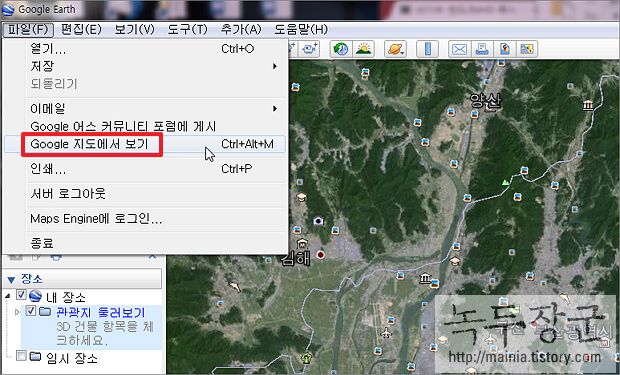Uncheck the 관광지 둘러보기 checkbox
620x375 pixels.
(31, 311)
